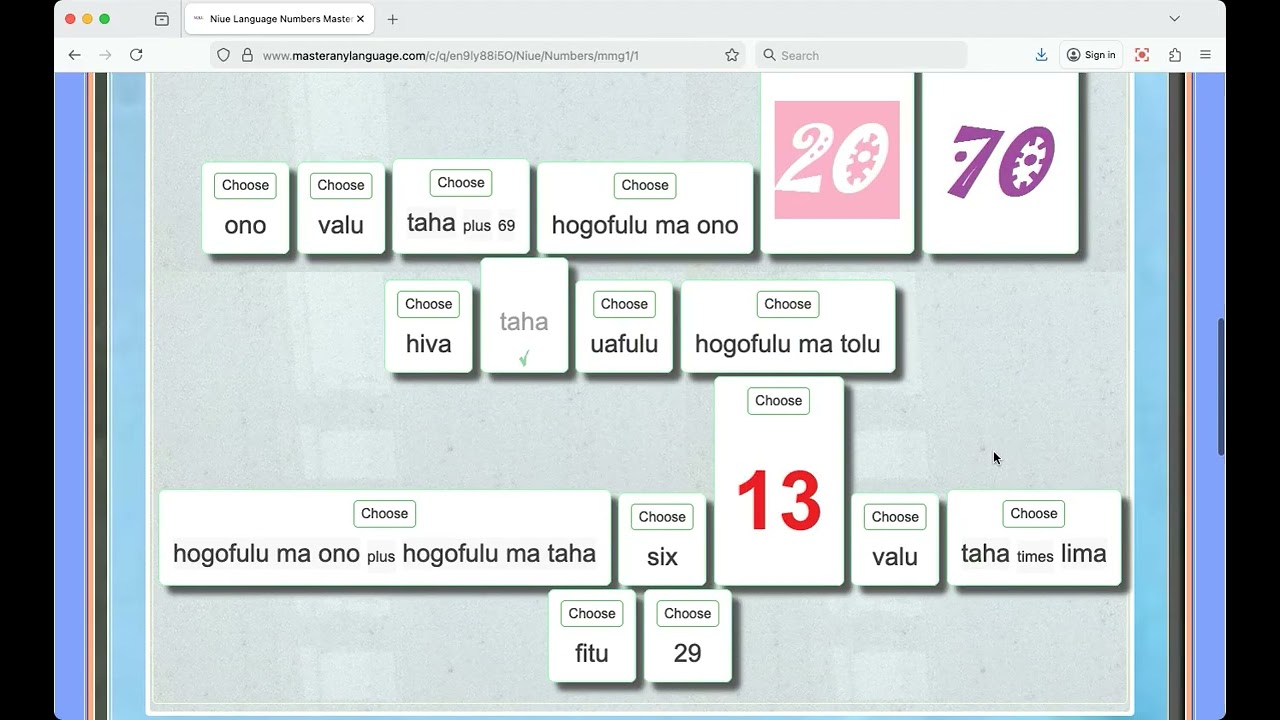The height and width of the screenshot is (720, 1280).
Task: Choose the 'taha plus 69' card
Action: (461, 182)
